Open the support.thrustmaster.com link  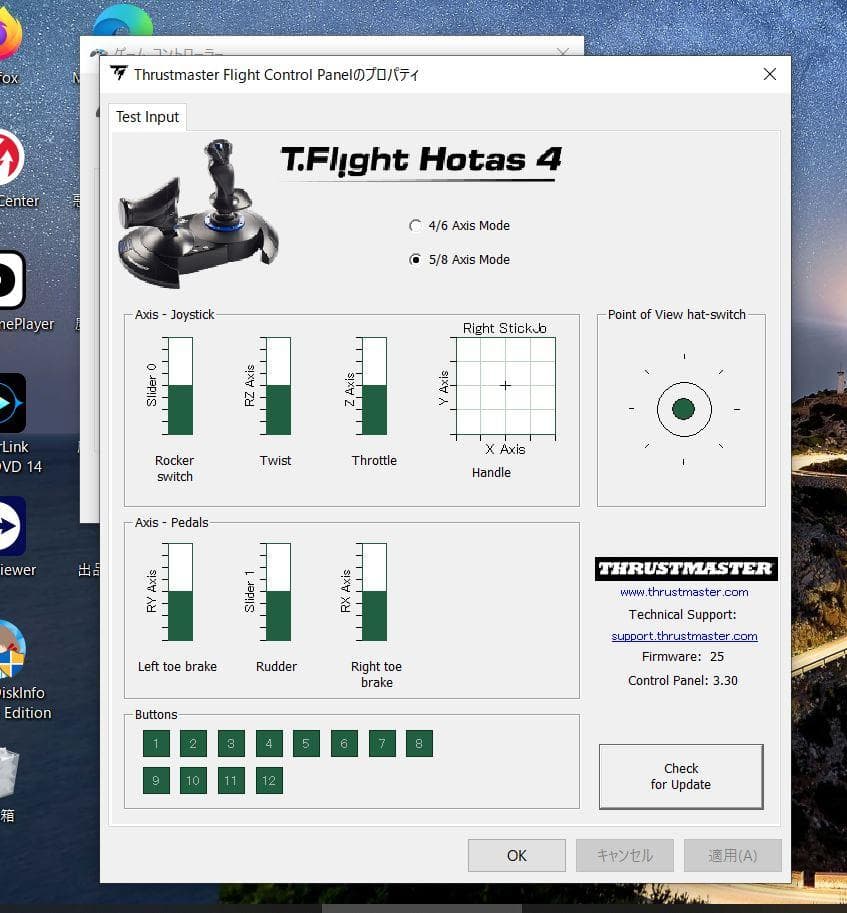click(x=683, y=635)
